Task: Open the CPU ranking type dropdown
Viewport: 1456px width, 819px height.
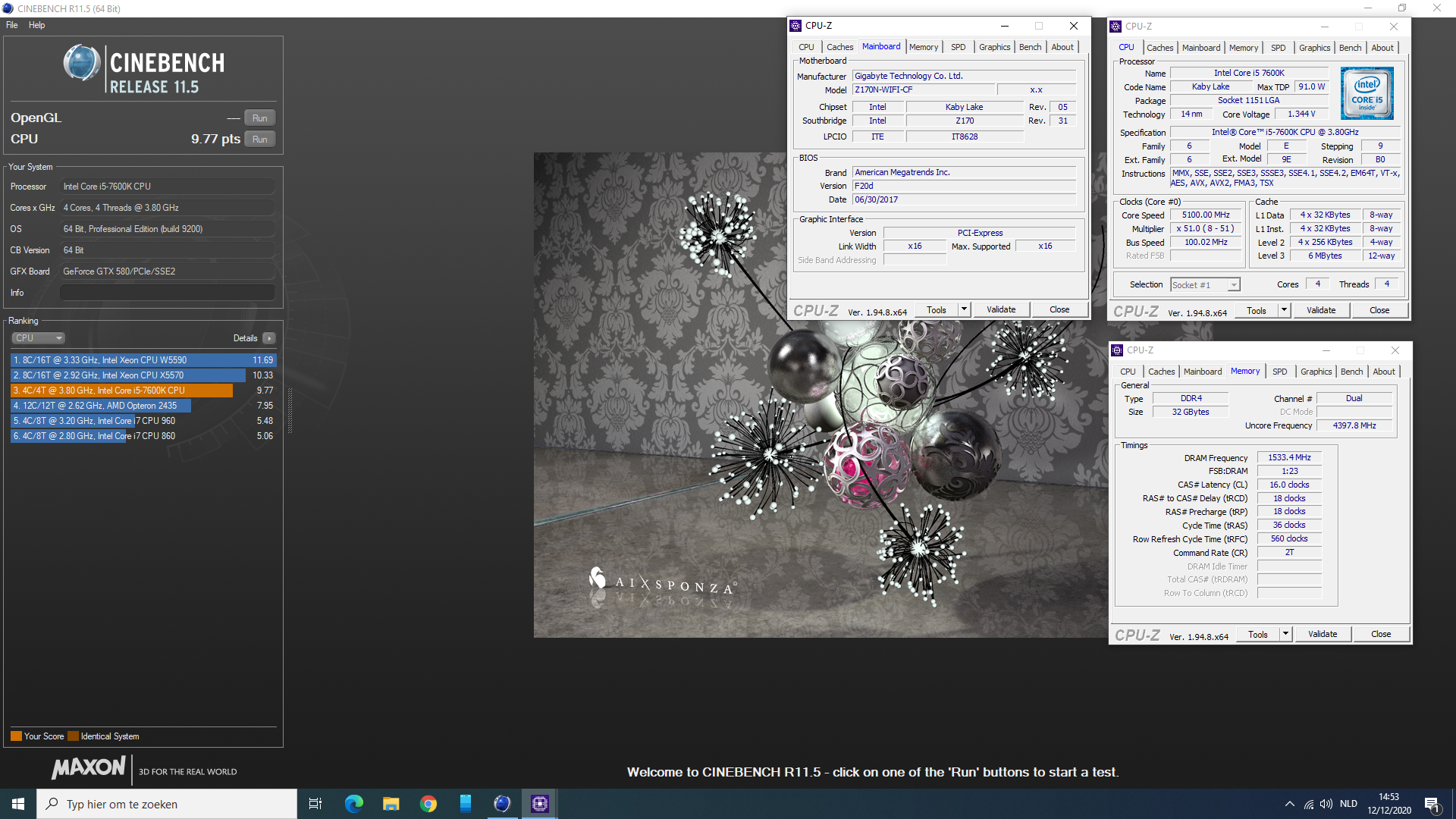Action: (x=38, y=338)
